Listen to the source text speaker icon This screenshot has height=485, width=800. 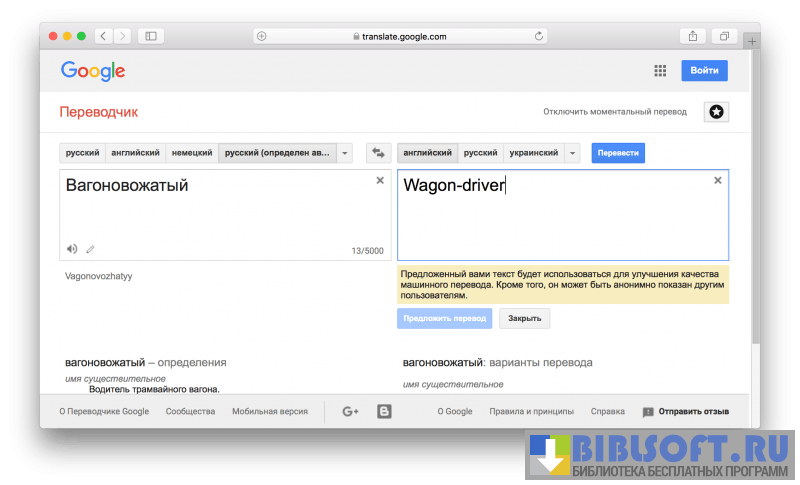point(72,249)
